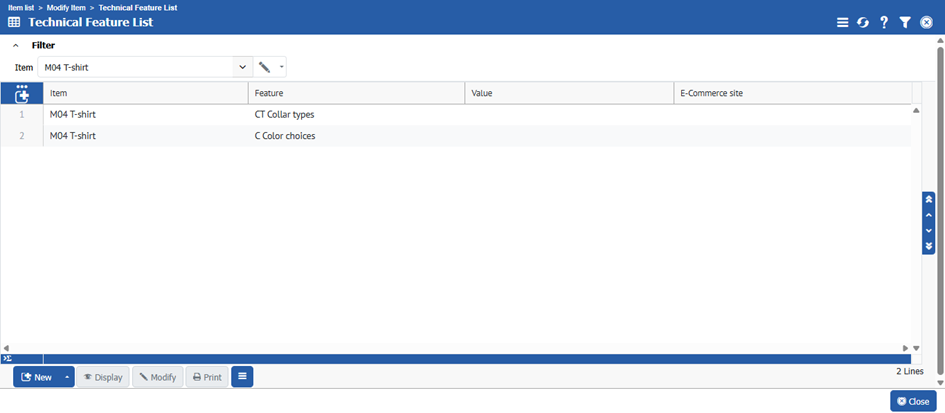This screenshot has width=945, height=413.
Task: Open the Item combo box dropdown
Action: coord(242,67)
